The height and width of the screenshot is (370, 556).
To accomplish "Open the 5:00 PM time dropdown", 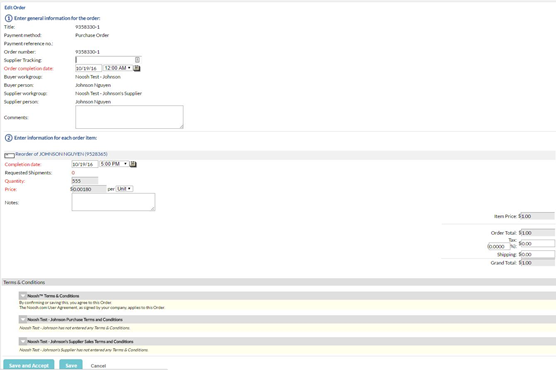I will coord(113,164).
